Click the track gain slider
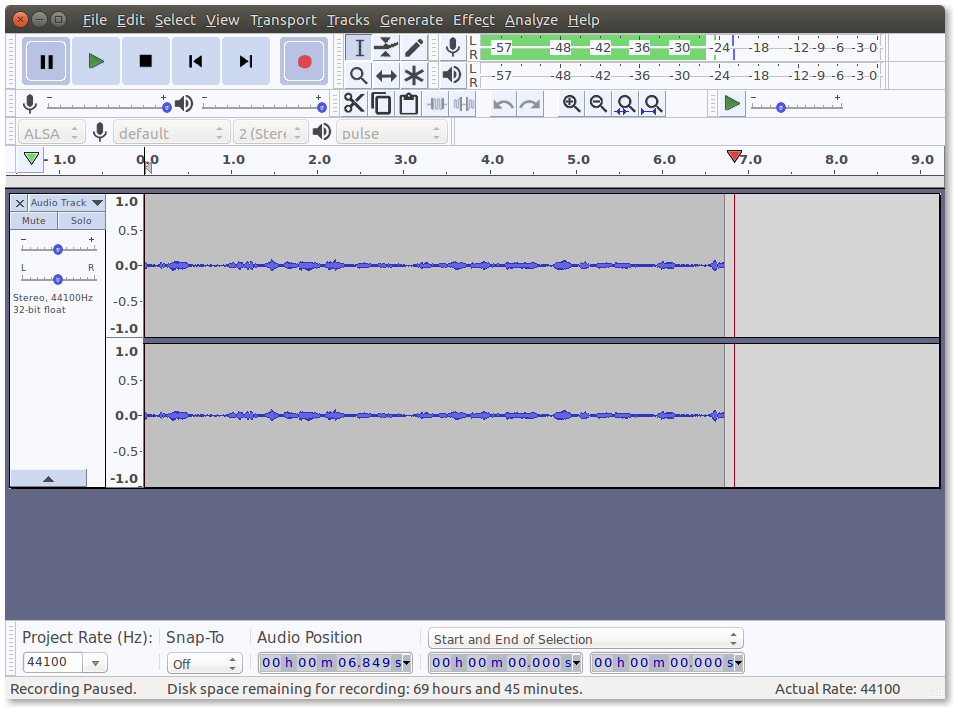Image resolution: width=954 pixels, height=708 pixels. pyautogui.click(x=58, y=249)
